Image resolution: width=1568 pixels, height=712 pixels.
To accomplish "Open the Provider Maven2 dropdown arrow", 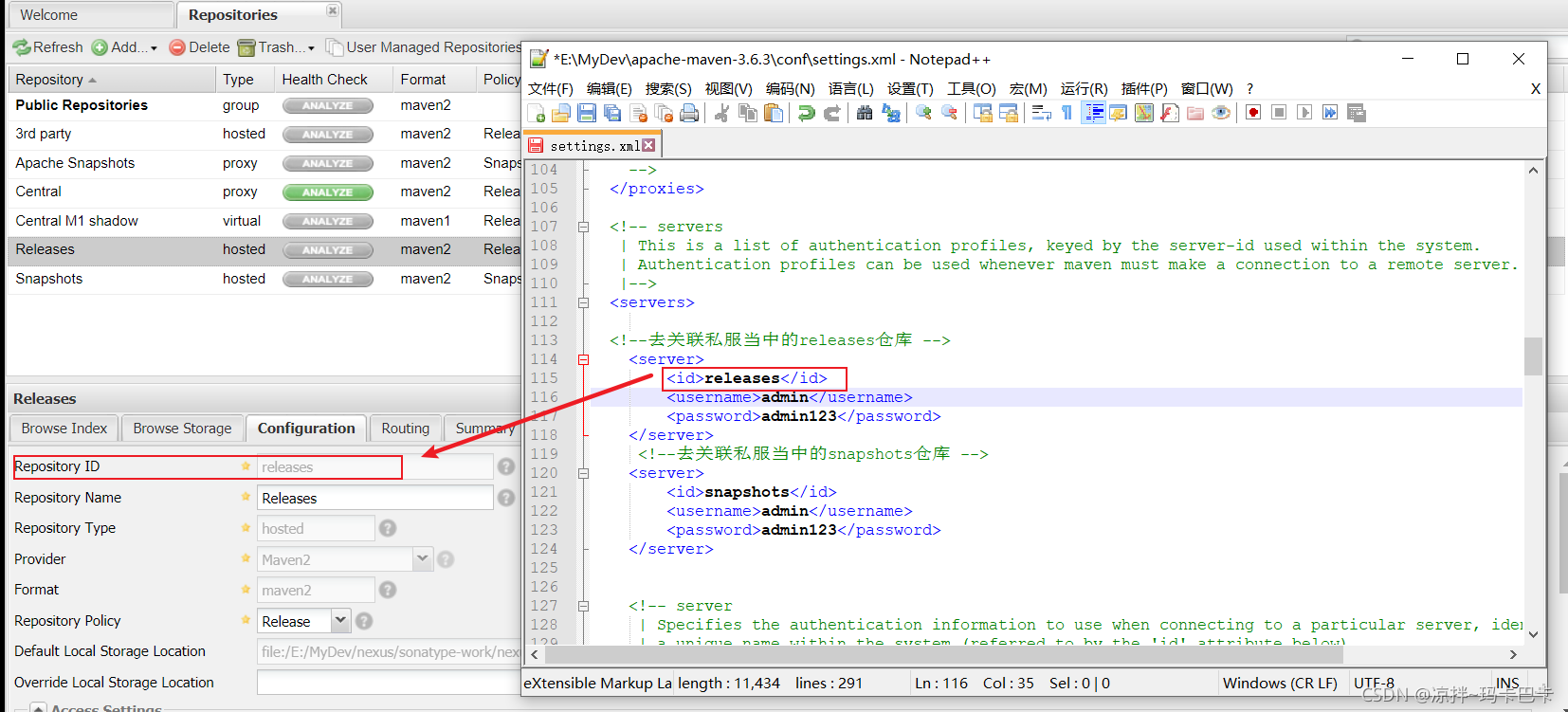I will click(x=423, y=559).
